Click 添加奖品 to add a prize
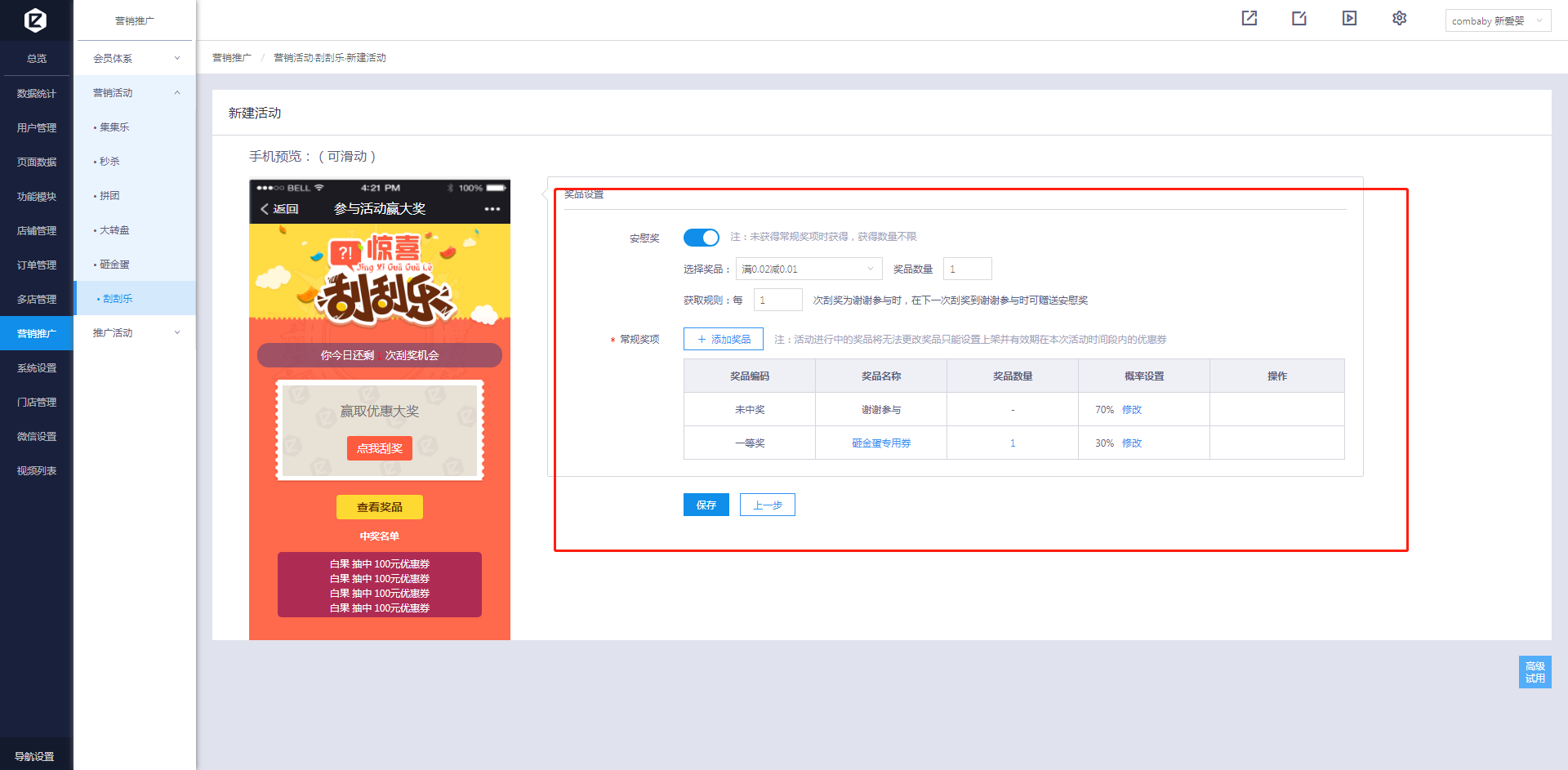 click(x=723, y=339)
